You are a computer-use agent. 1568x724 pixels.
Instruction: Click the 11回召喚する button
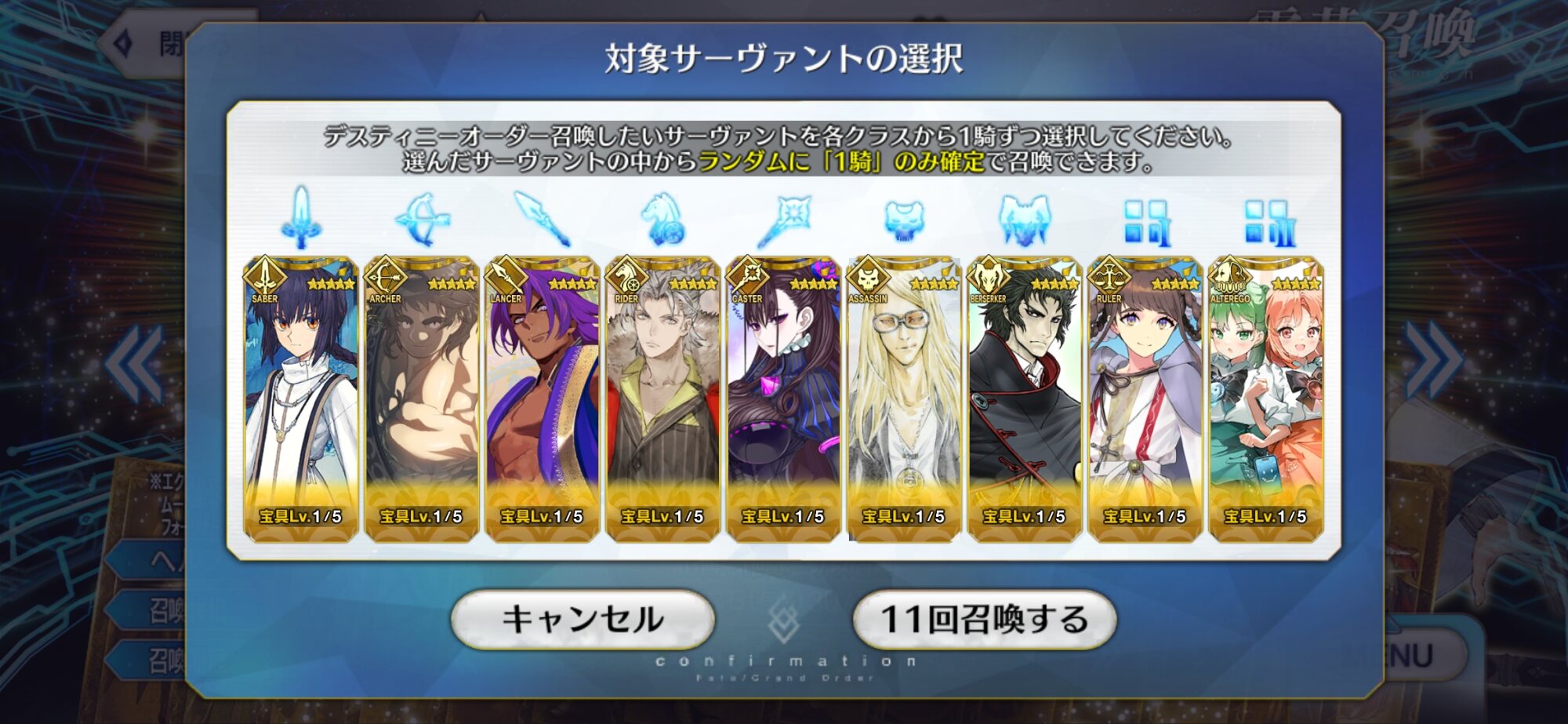(x=985, y=620)
